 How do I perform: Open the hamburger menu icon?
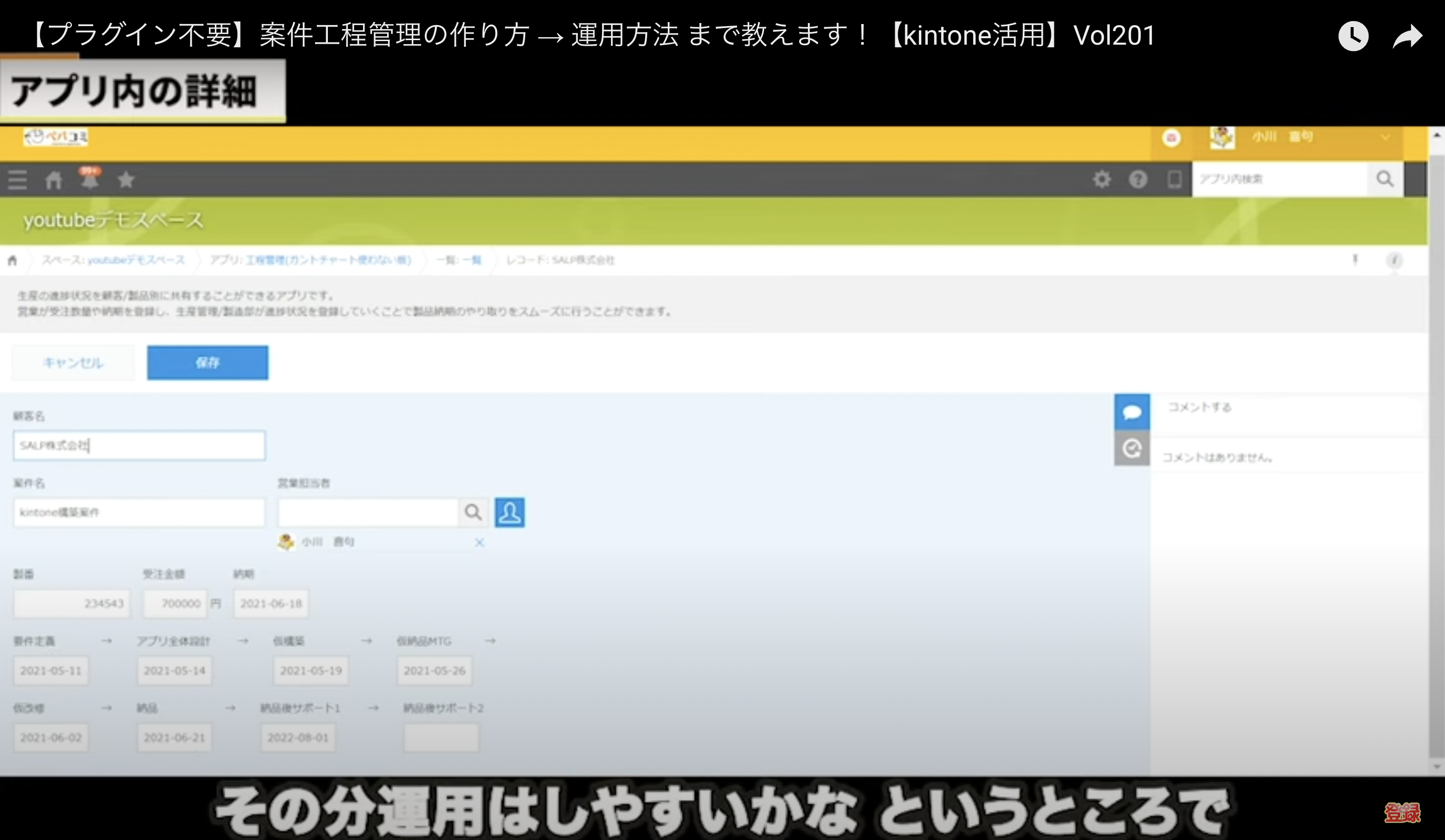[17, 180]
